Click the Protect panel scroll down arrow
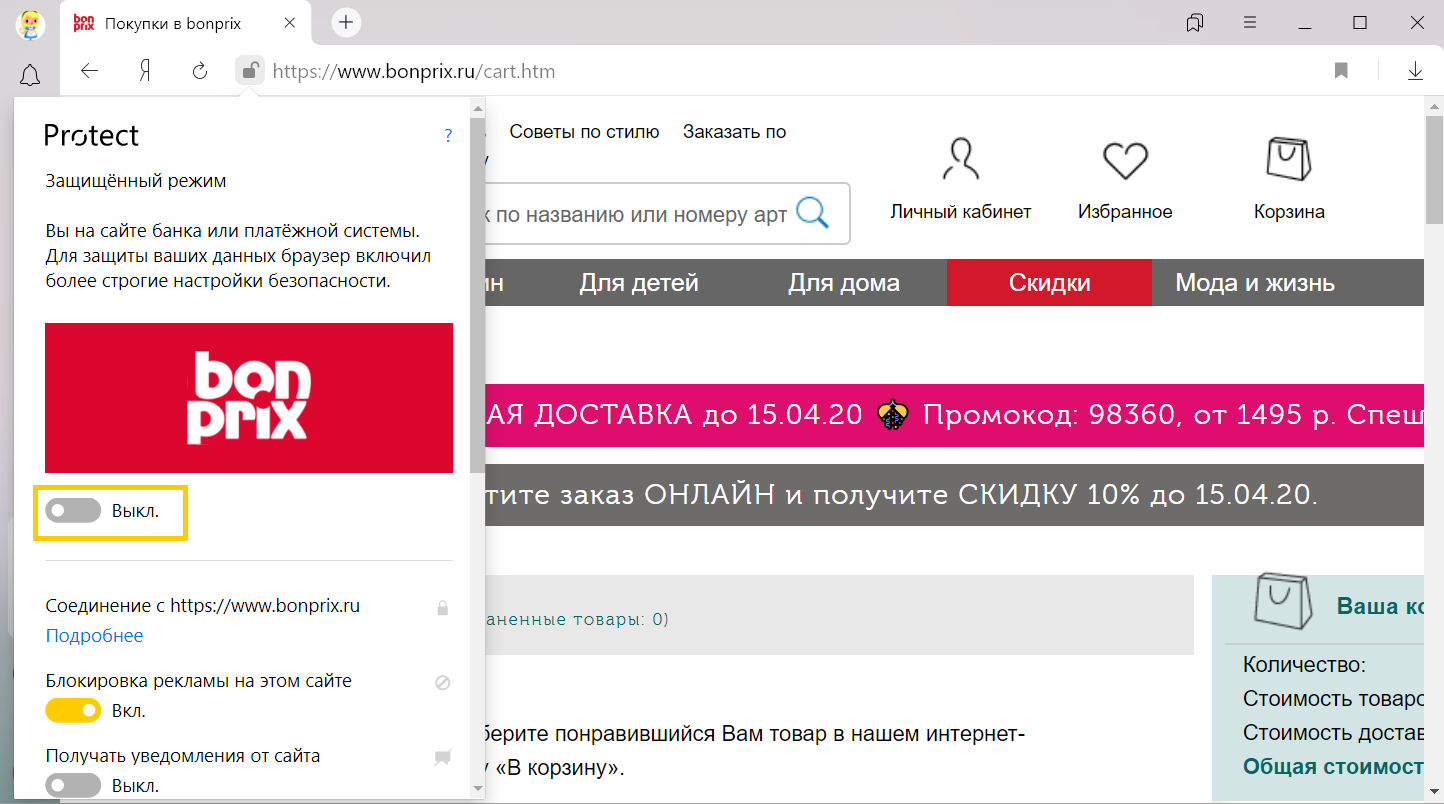The width and height of the screenshot is (1444, 804). coord(477,789)
